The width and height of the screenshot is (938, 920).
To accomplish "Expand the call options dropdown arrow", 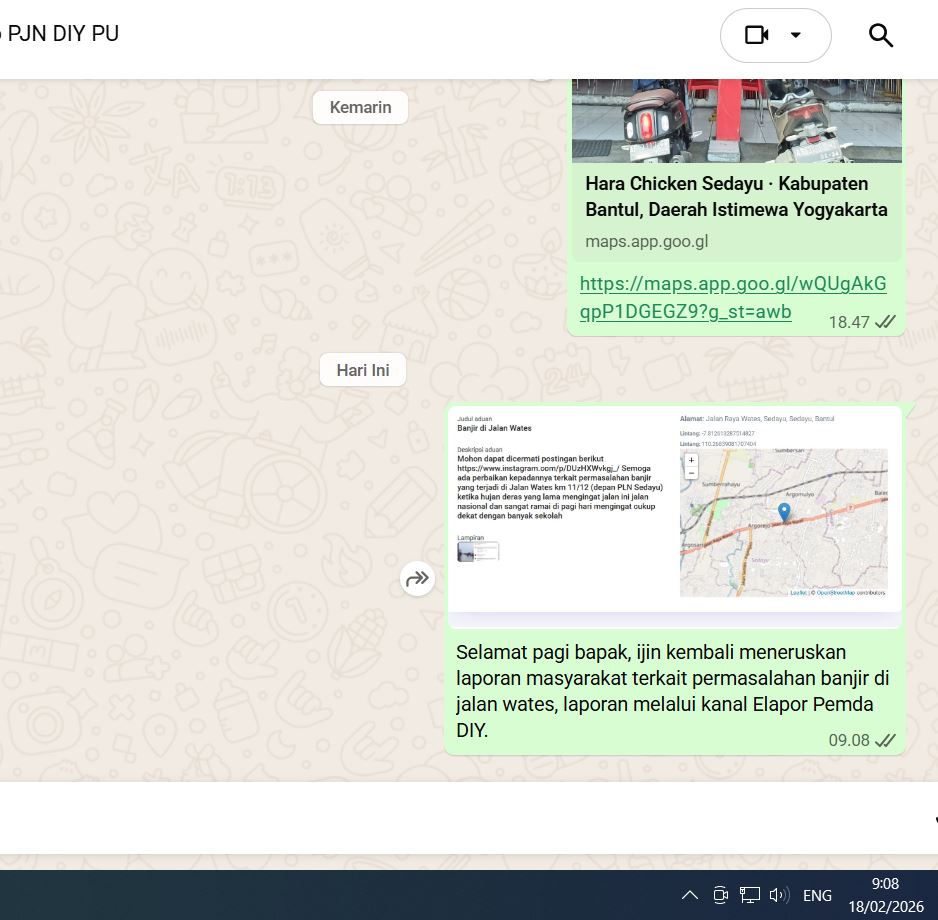I will (796, 35).
